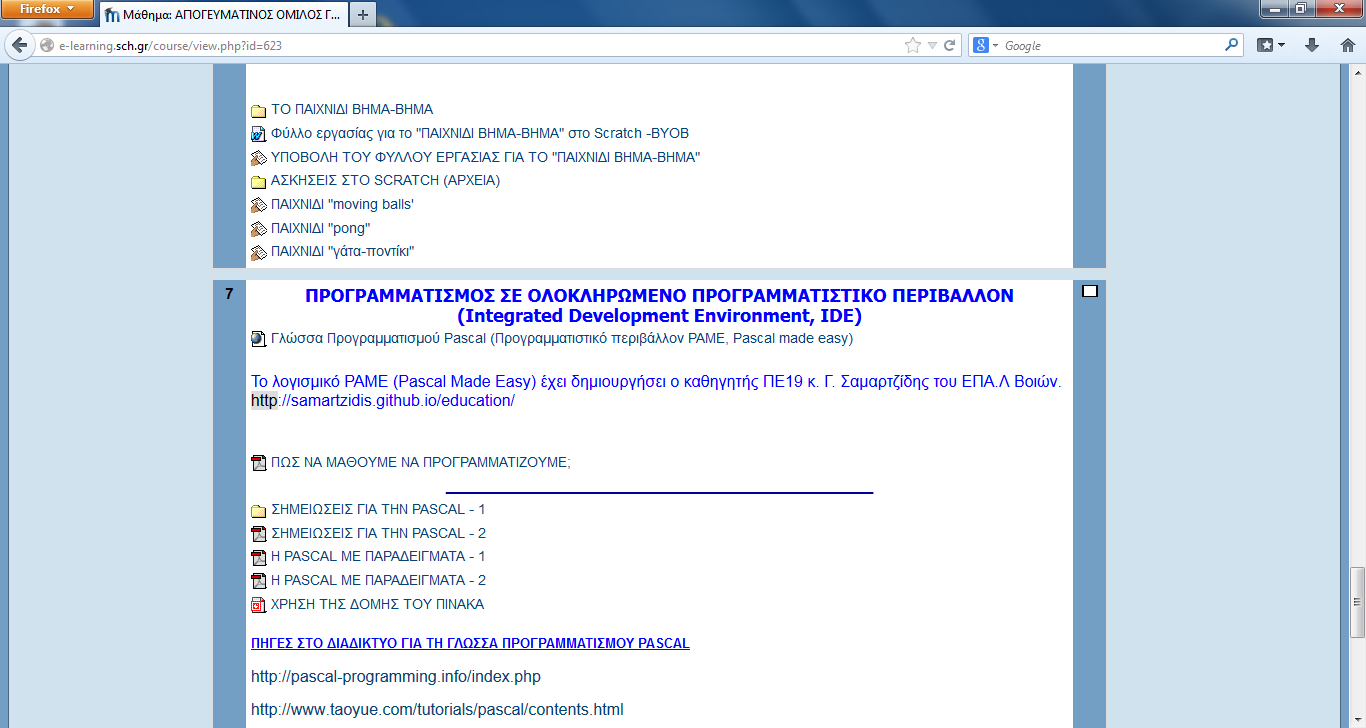Click presentation icon for ΧΡΗΣΗ ΤΗΣ ΔΟΜΗΣ ΤΟΥ ΠΙΝΑΚΑ
The height and width of the screenshot is (728, 1366).
click(258, 605)
